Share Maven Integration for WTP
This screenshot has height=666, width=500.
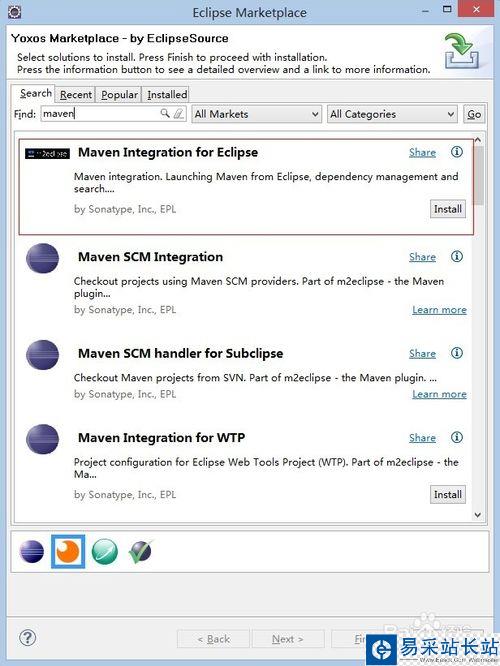[422, 438]
